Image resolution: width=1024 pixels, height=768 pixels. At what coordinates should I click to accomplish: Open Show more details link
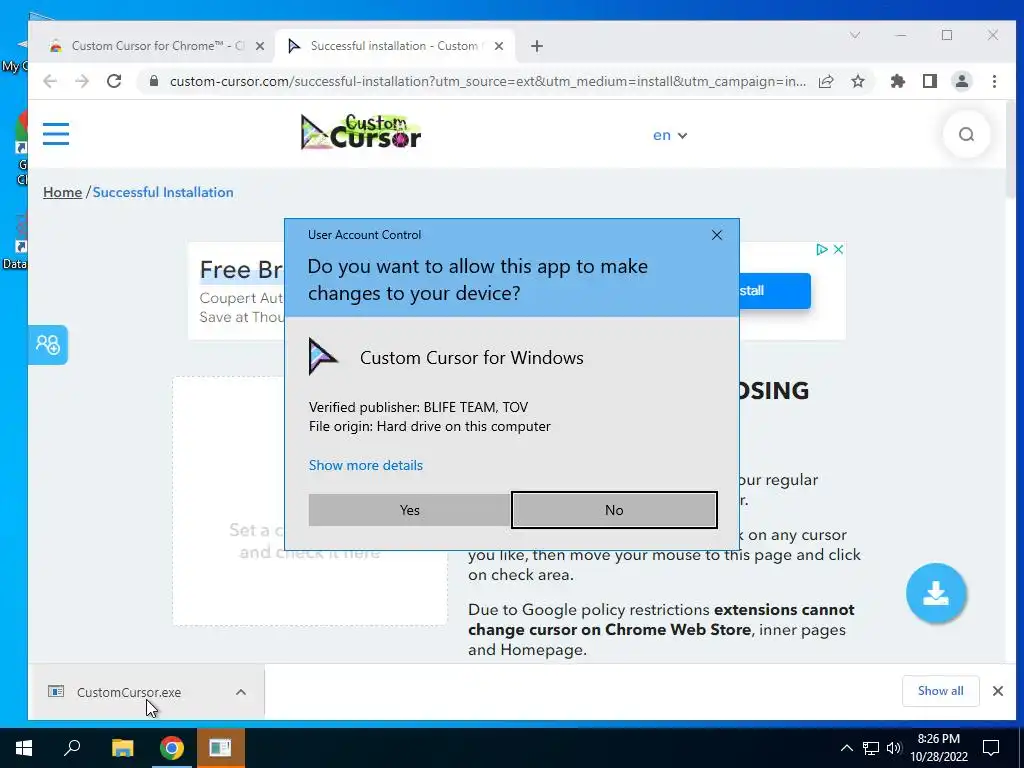(366, 465)
